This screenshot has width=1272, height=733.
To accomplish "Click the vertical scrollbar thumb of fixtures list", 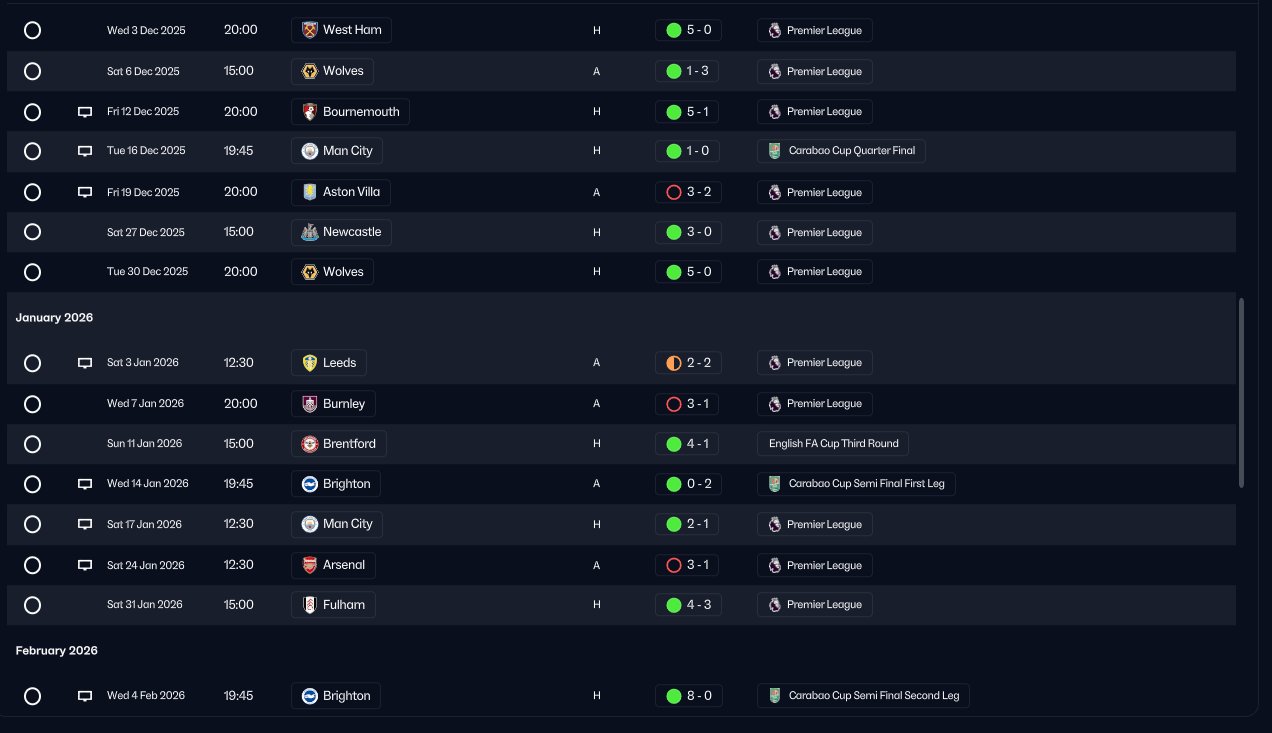I will [1241, 393].
